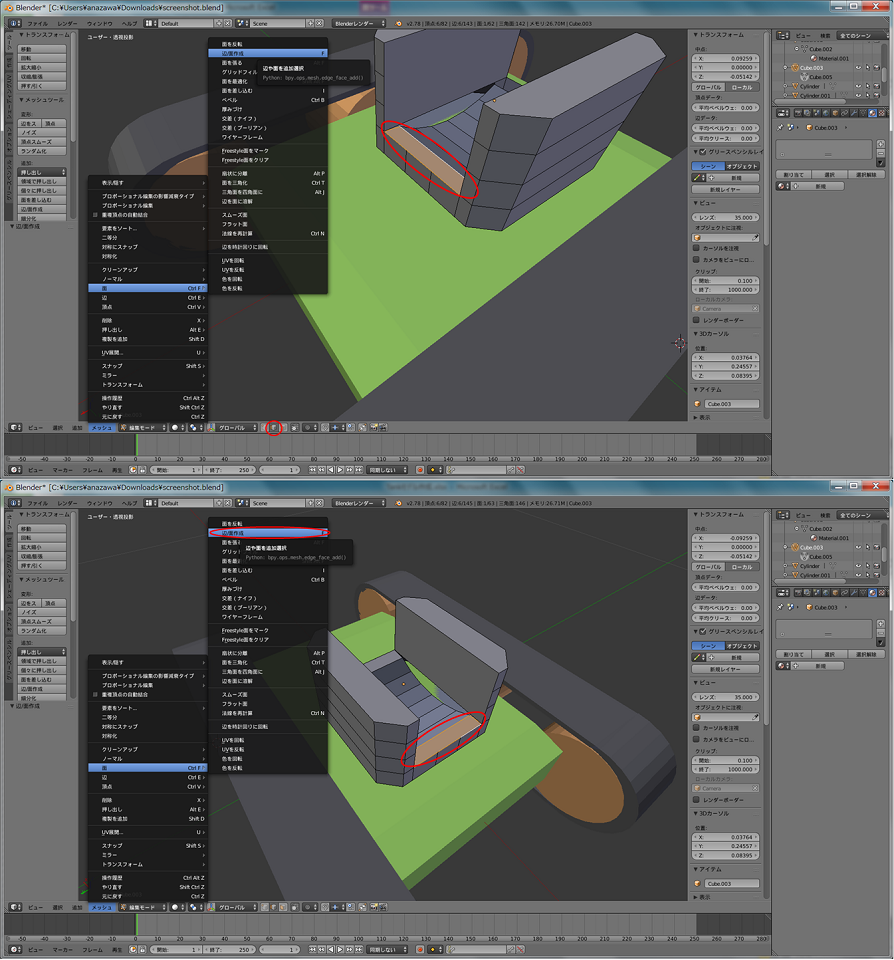Open Mesh menu in top 3D view header
Viewport: 894px width, 960px height.
pos(102,427)
